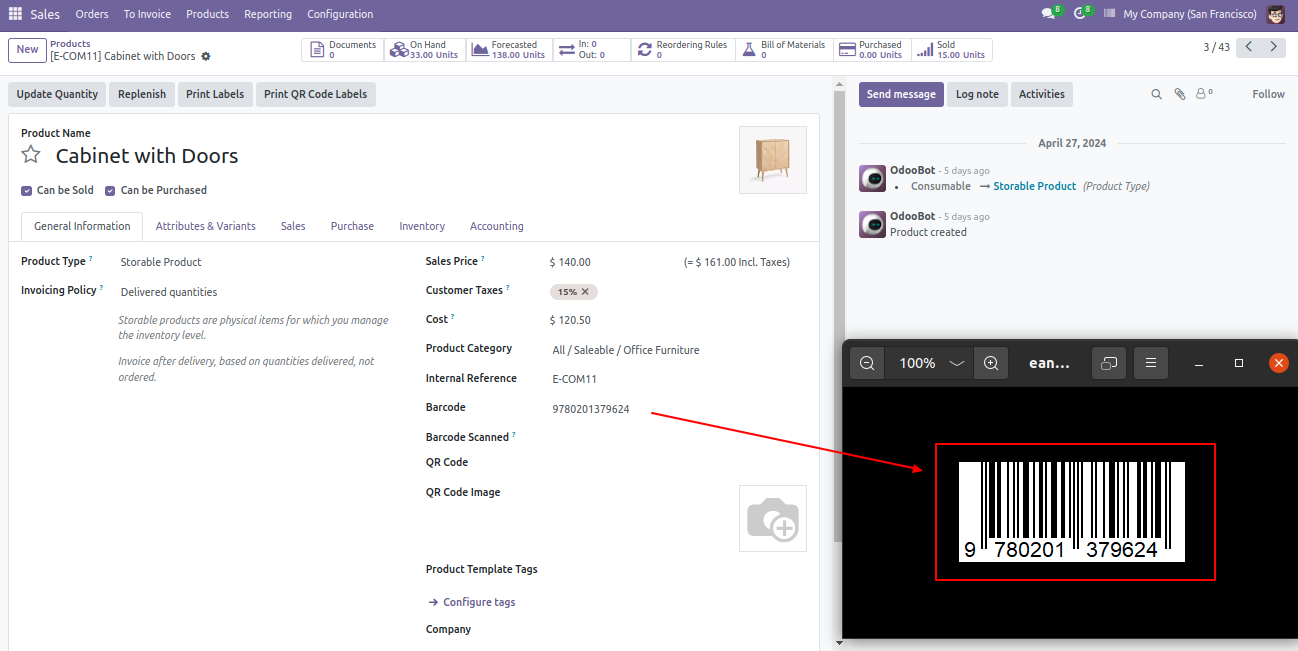
Task: Open Orders menu
Action: pyautogui.click(x=92, y=14)
